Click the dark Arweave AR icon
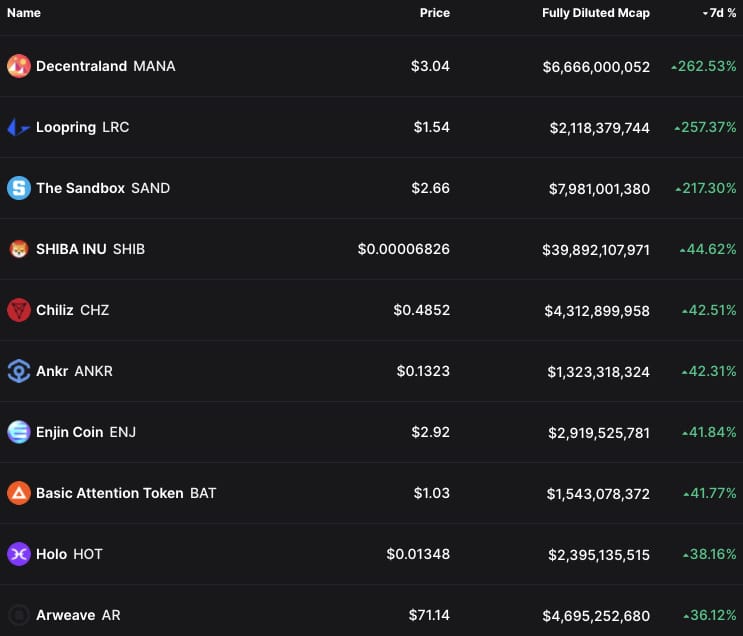This screenshot has height=636, width=743. tap(18, 615)
